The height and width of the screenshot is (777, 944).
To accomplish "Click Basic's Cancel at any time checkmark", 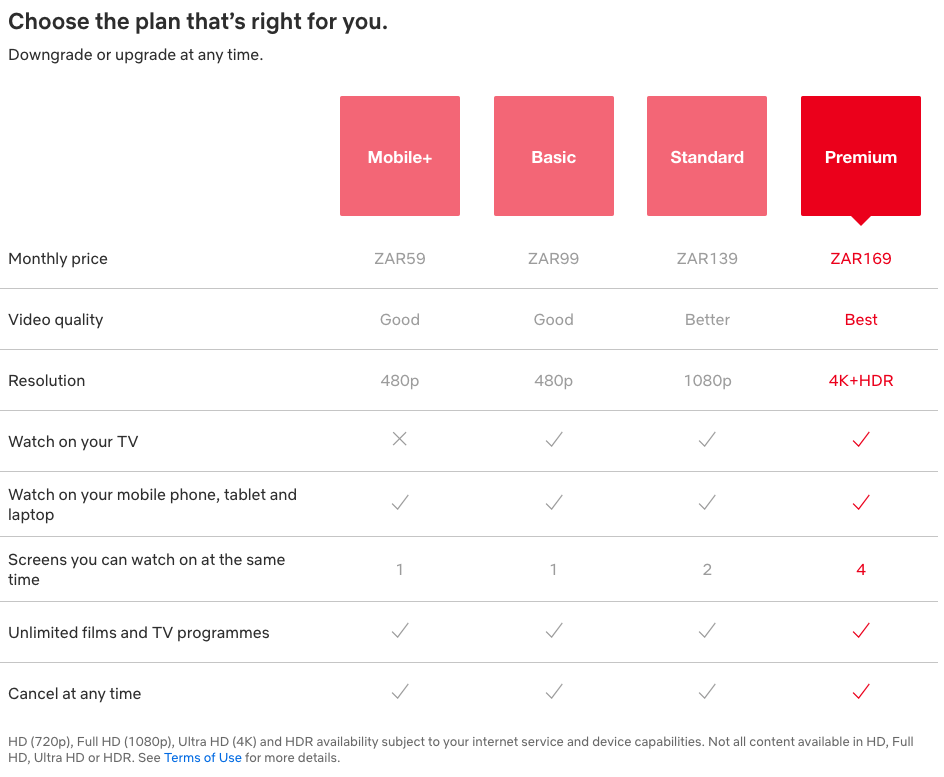I will click(x=553, y=692).
